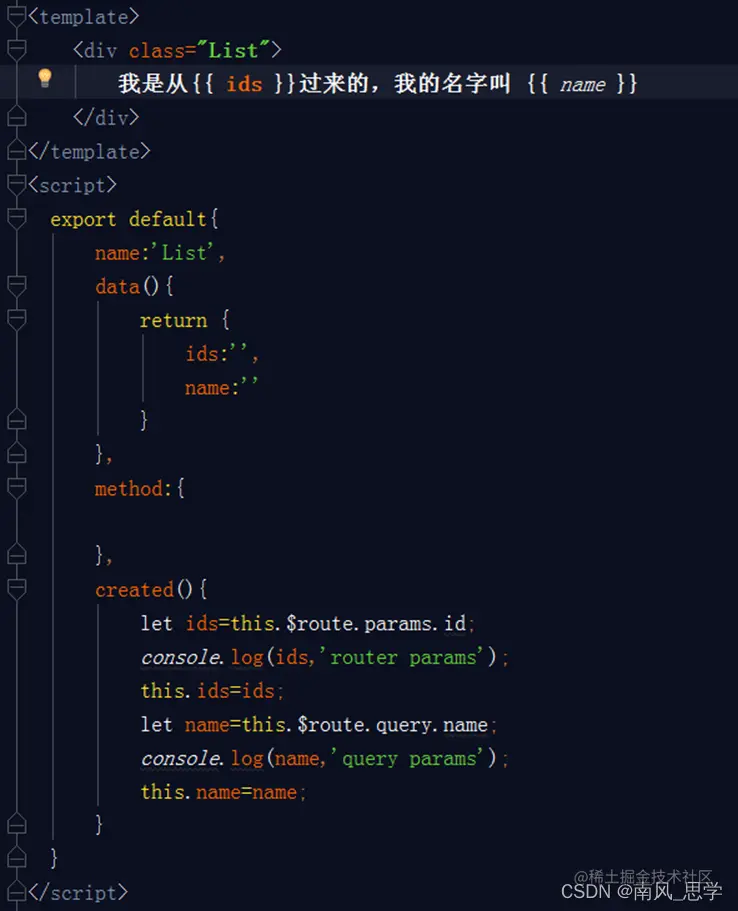Viewport: 738px width, 911px height.
Task: Fold at the closing </div> gutter marker
Action: tap(16, 117)
